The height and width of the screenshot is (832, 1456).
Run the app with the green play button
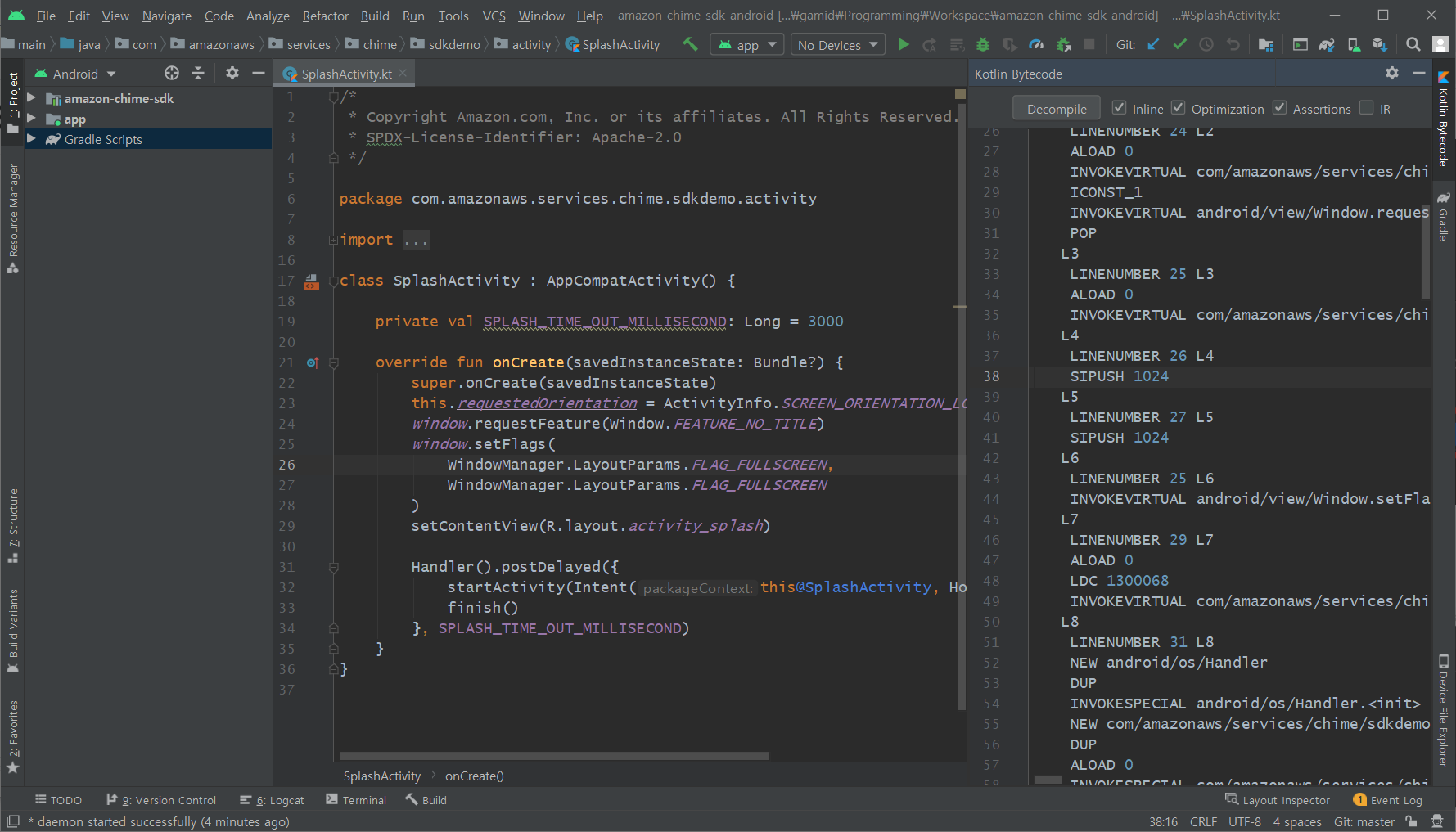coord(904,44)
